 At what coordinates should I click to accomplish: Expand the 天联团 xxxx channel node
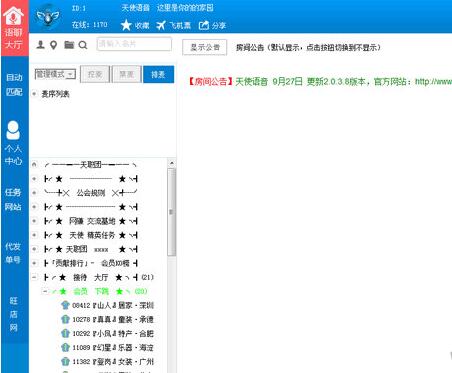pyautogui.click(x=34, y=249)
